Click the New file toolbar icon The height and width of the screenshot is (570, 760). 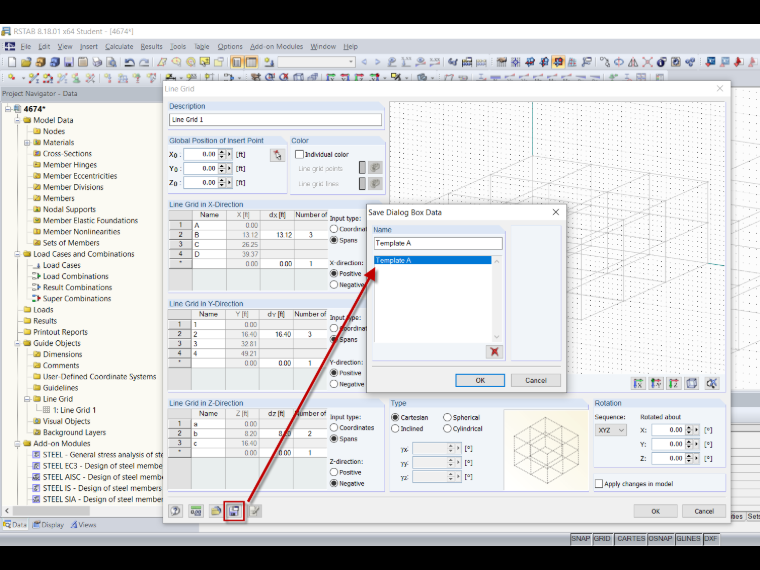tap(12, 62)
